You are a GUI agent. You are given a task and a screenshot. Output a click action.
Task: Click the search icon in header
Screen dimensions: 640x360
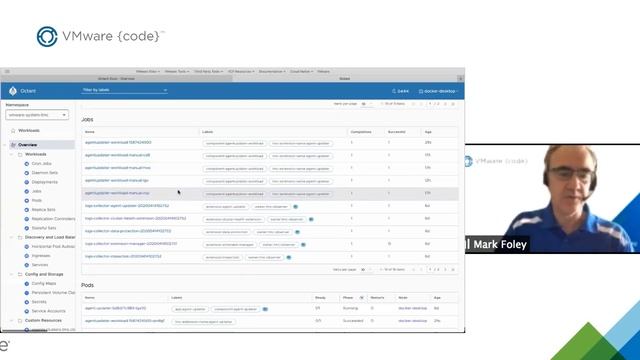(x=394, y=91)
